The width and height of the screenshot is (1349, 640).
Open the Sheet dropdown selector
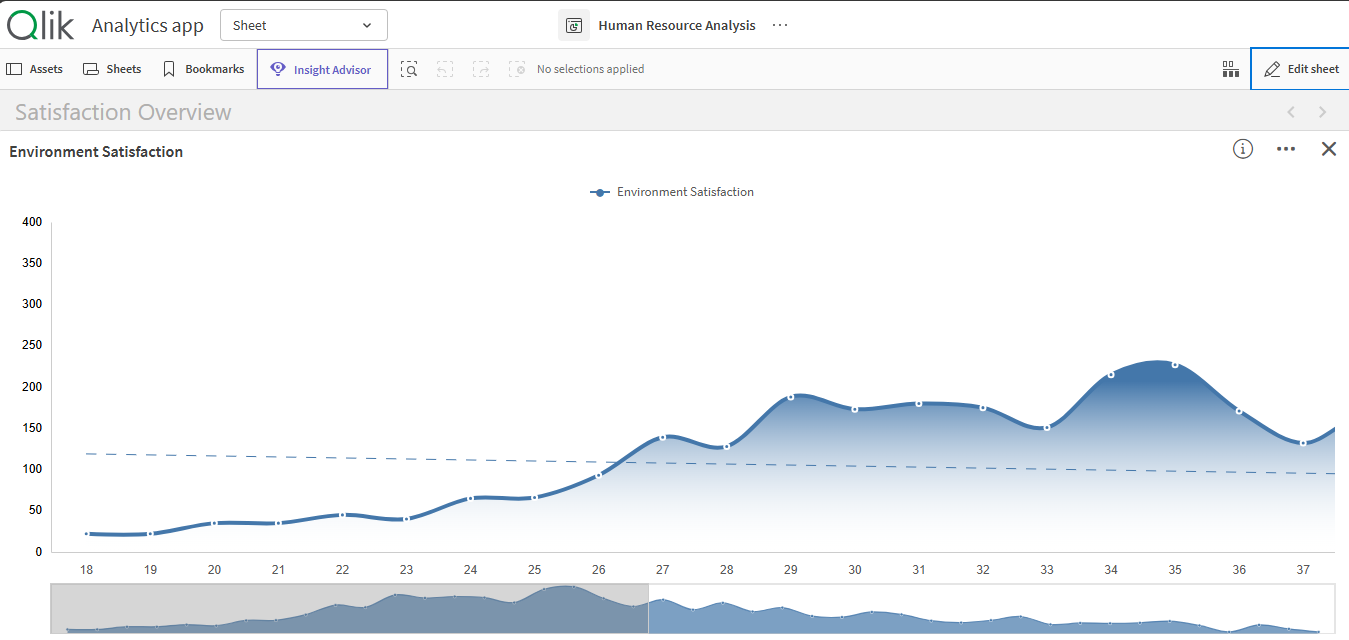pos(303,25)
